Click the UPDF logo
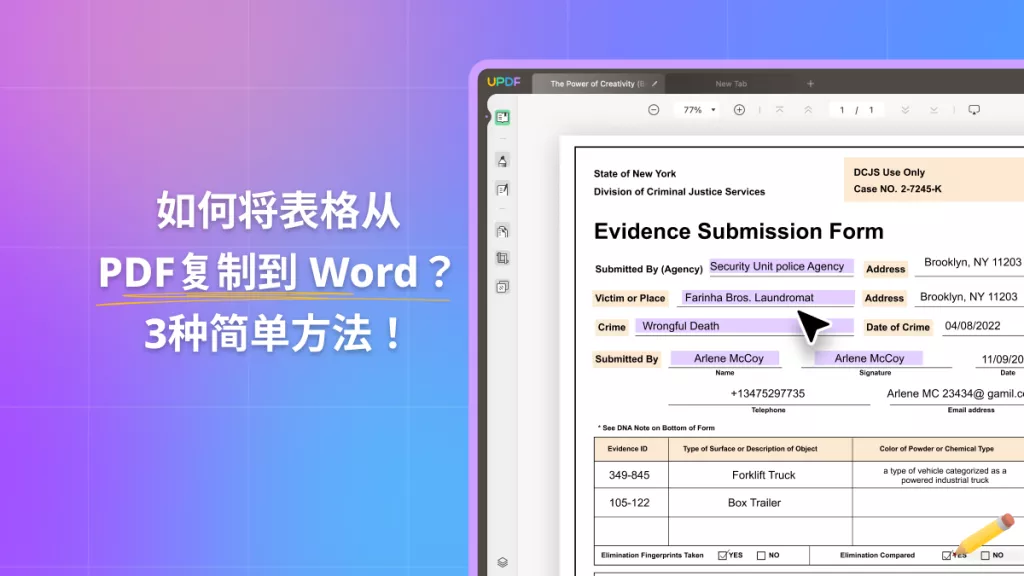1024x576 pixels. coord(504,82)
